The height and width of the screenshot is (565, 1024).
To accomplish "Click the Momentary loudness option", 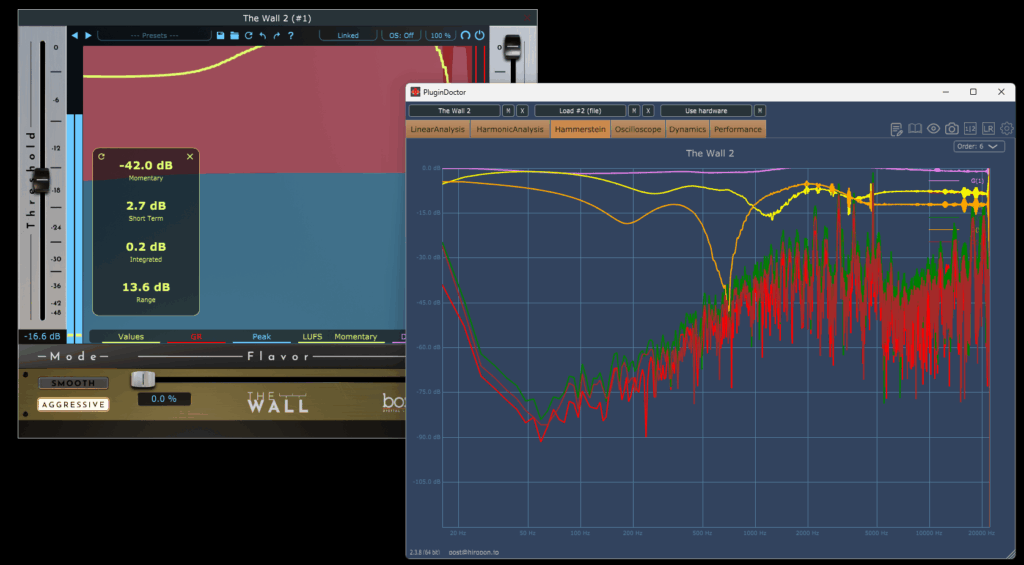I will (355, 337).
